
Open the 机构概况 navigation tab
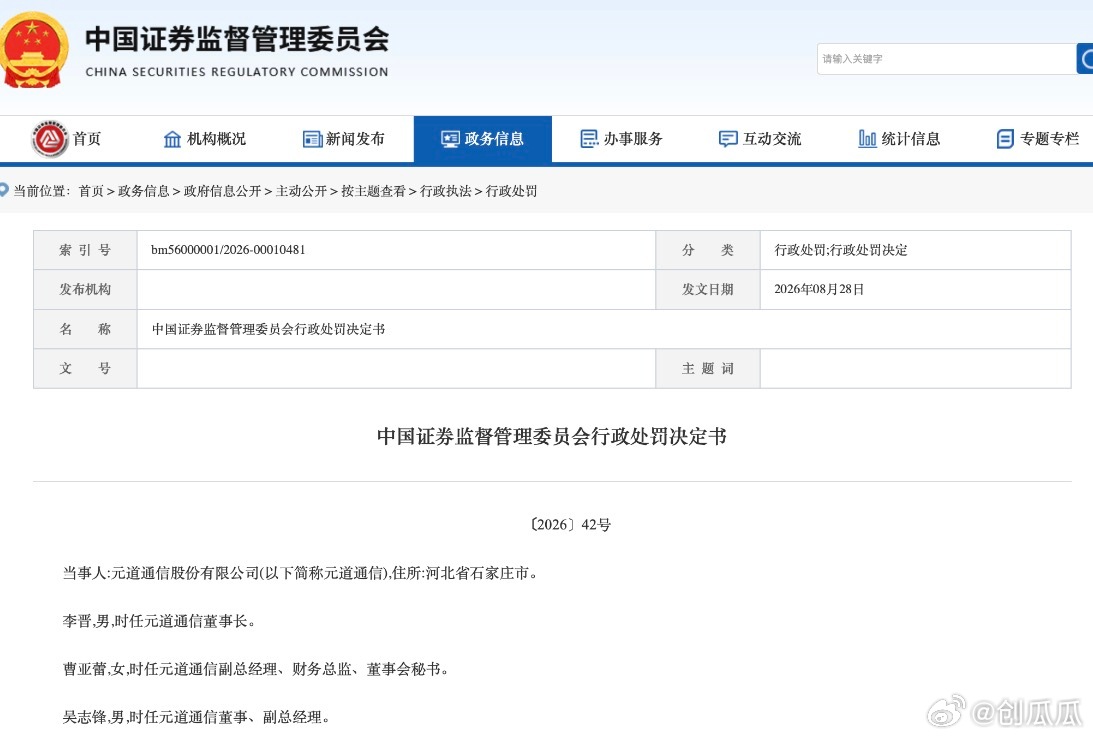coord(205,139)
